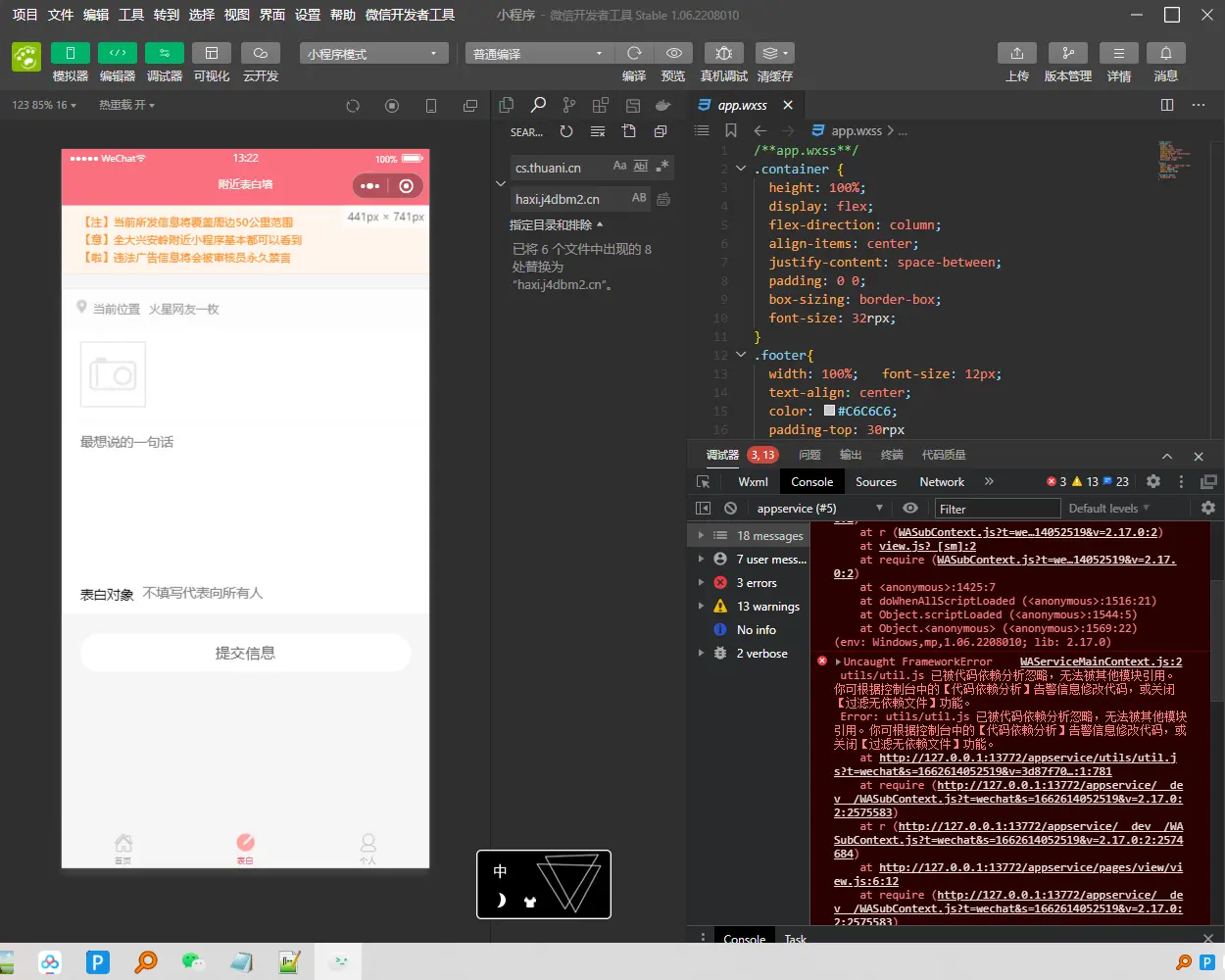Open real device debugging bug icon
Image resolution: width=1225 pixels, height=980 pixels.
coord(723,53)
